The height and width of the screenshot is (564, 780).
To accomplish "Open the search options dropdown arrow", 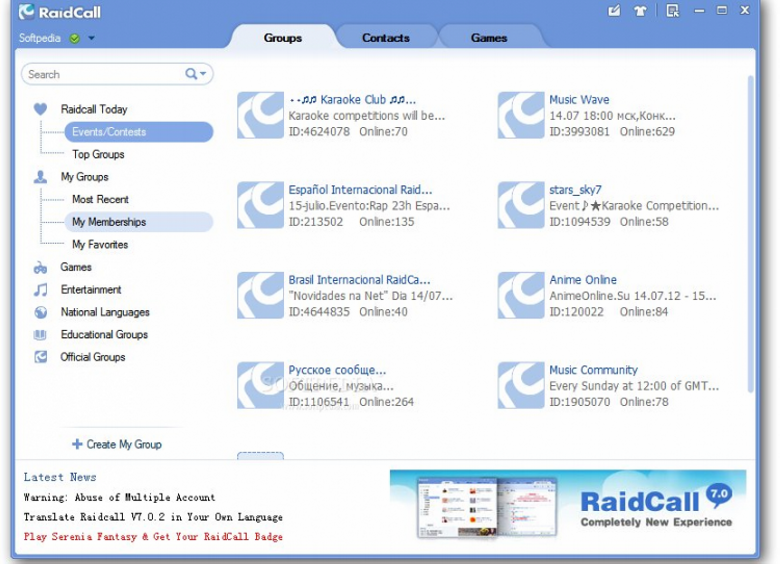I will coord(203,74).
